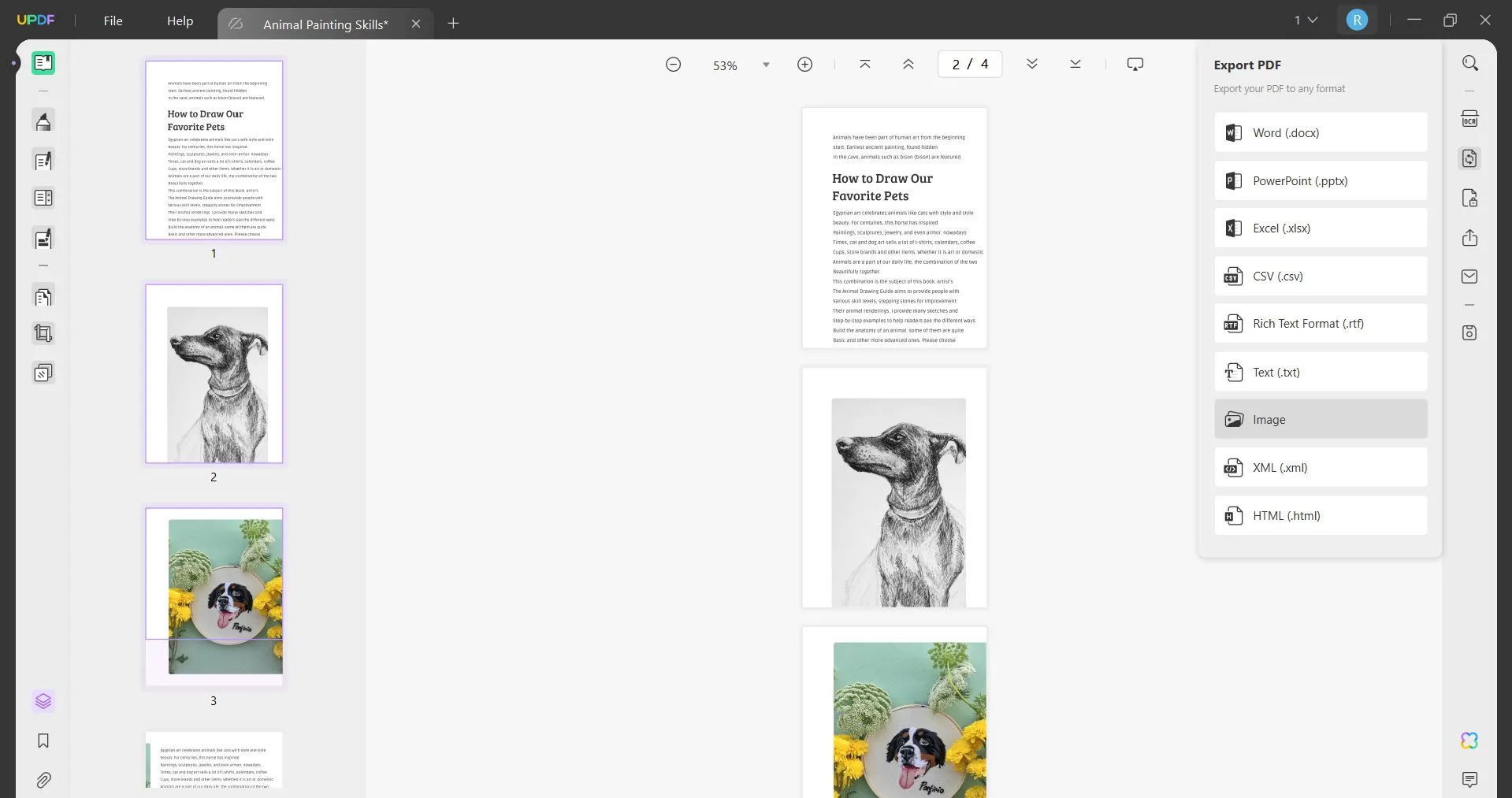Open the window count dropdown showing 1

coord(1306,20)
